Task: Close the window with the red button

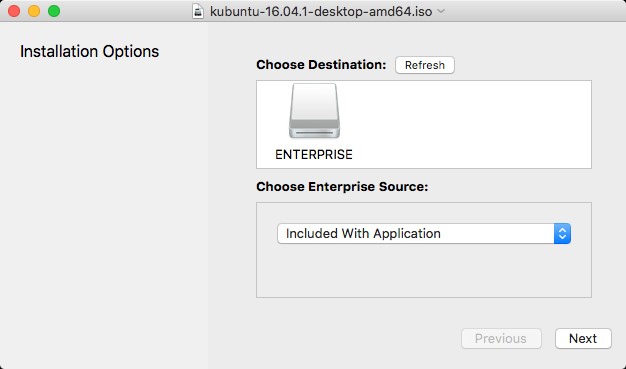Action: point(14,11)
